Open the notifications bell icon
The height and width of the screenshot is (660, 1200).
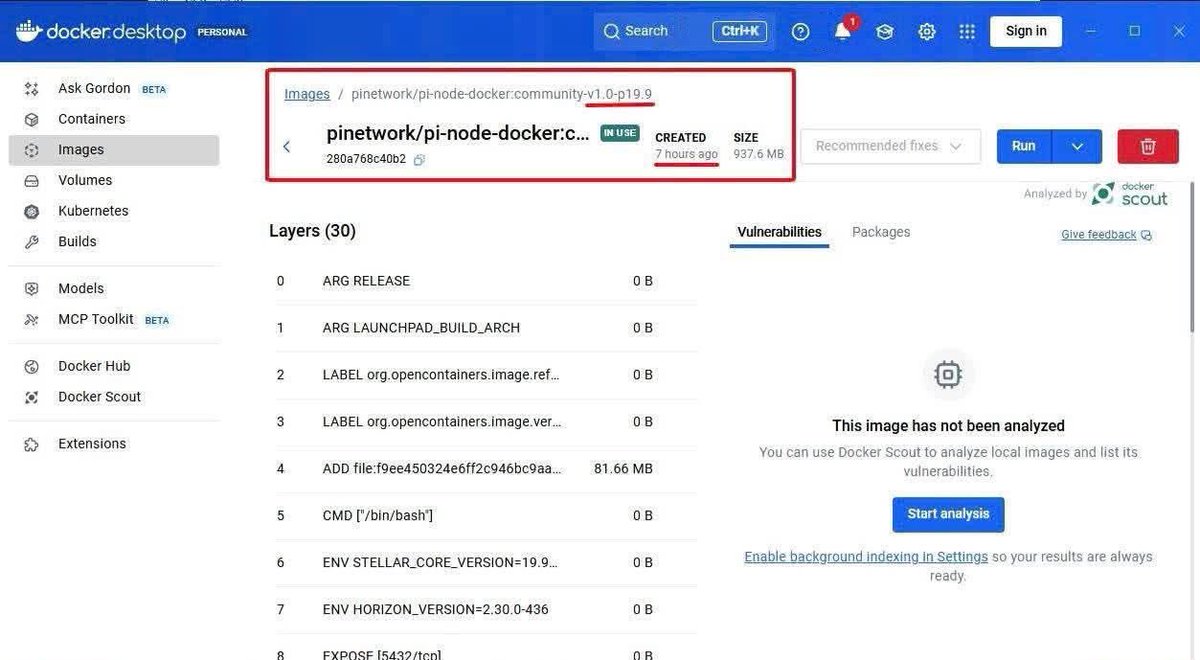click(842, 31)
